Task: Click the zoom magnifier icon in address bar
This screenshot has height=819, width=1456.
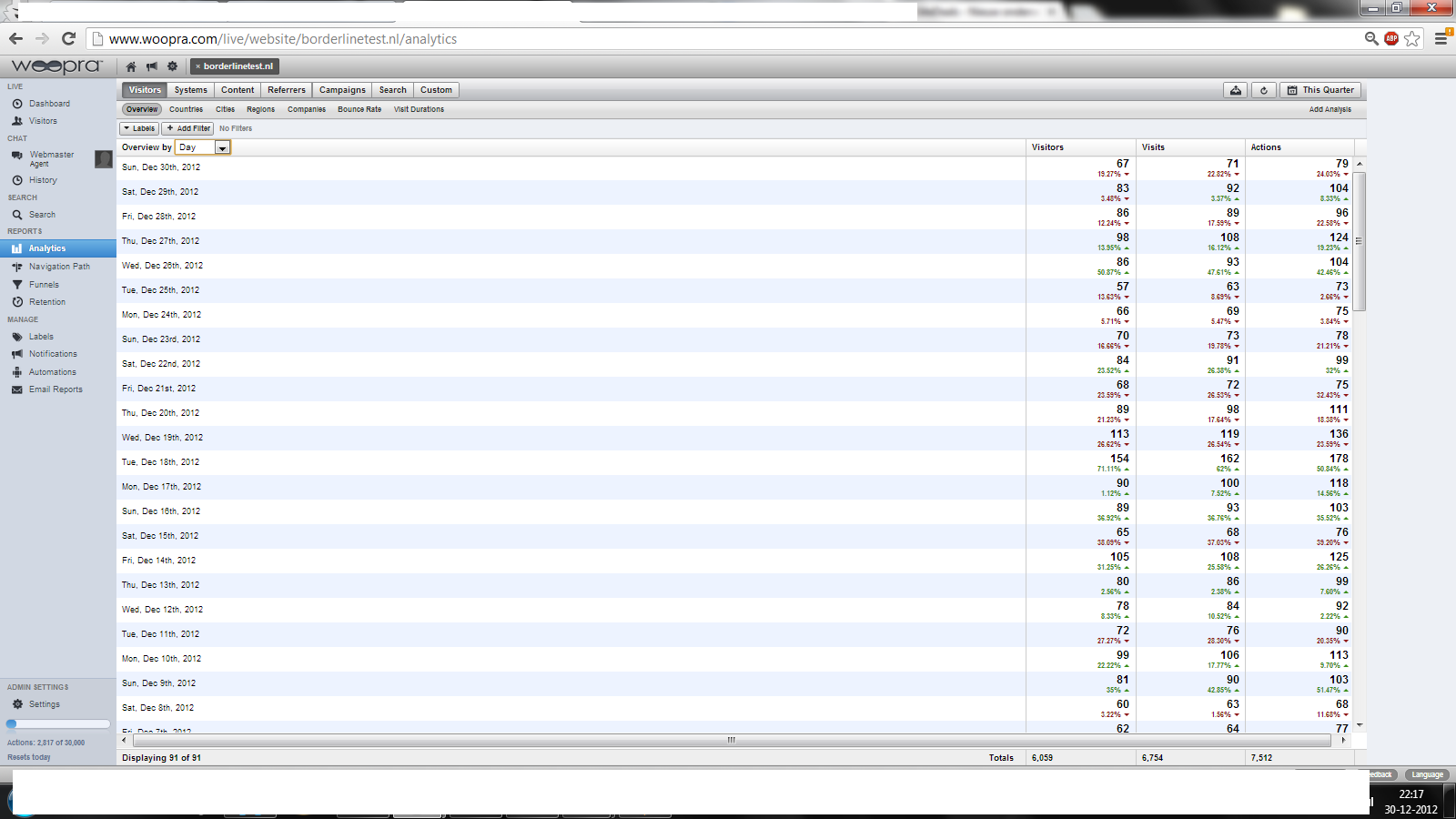Action: point(1371,38)
